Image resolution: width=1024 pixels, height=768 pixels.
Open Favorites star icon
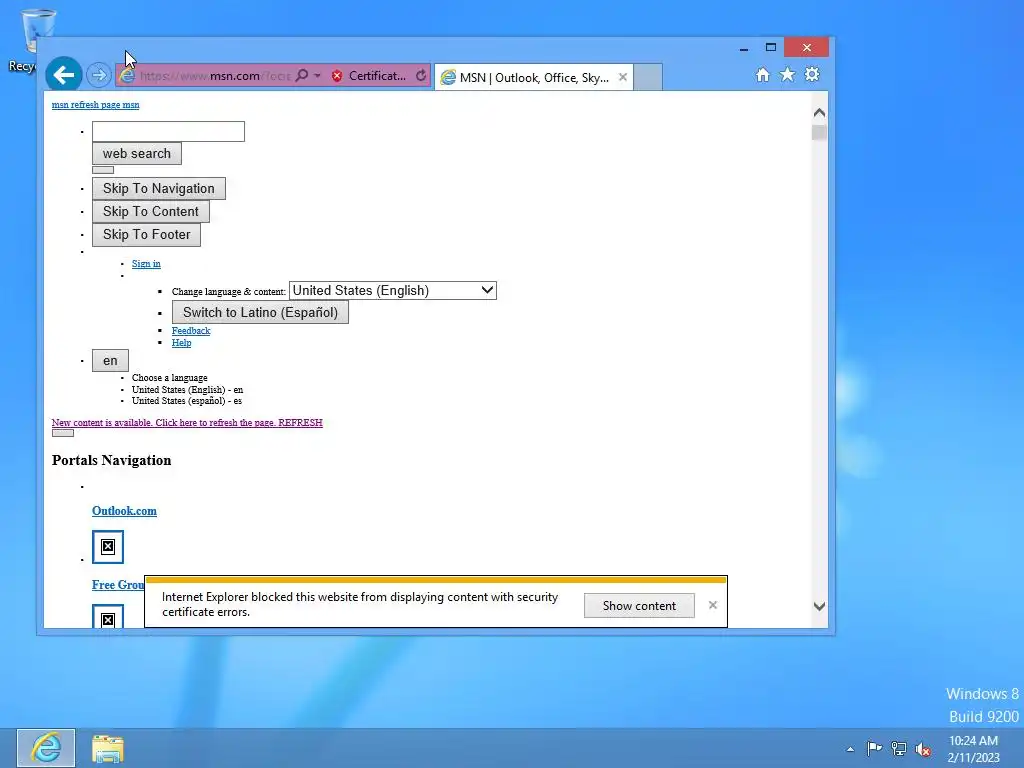pos(788,74)
